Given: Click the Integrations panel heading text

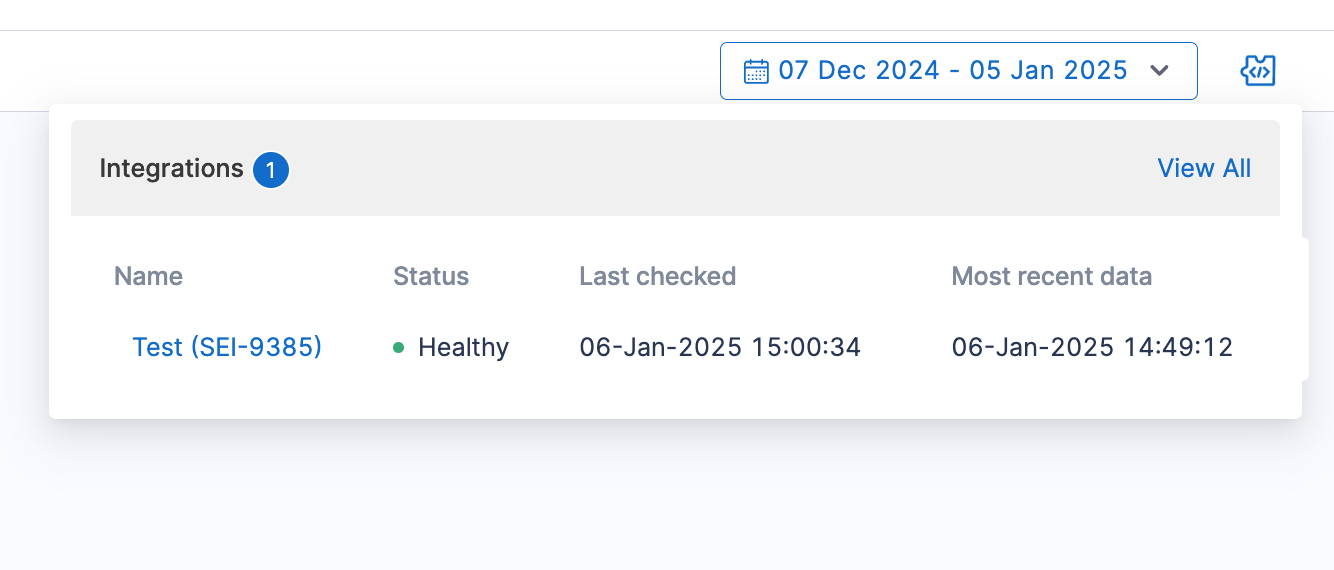Looking at the screenshot, I should [x=171, y=168].
